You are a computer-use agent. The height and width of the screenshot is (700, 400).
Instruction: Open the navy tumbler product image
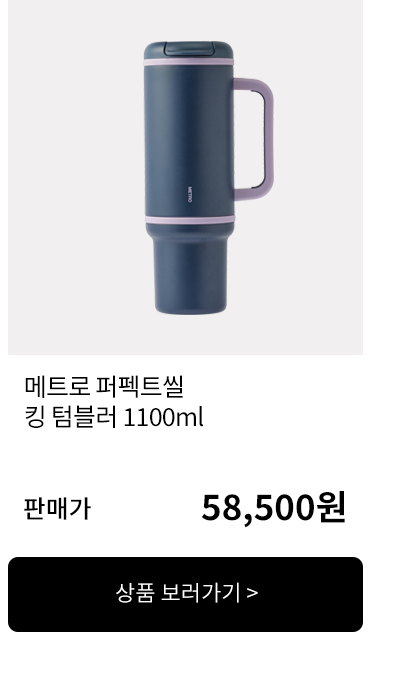coord(185,177)
